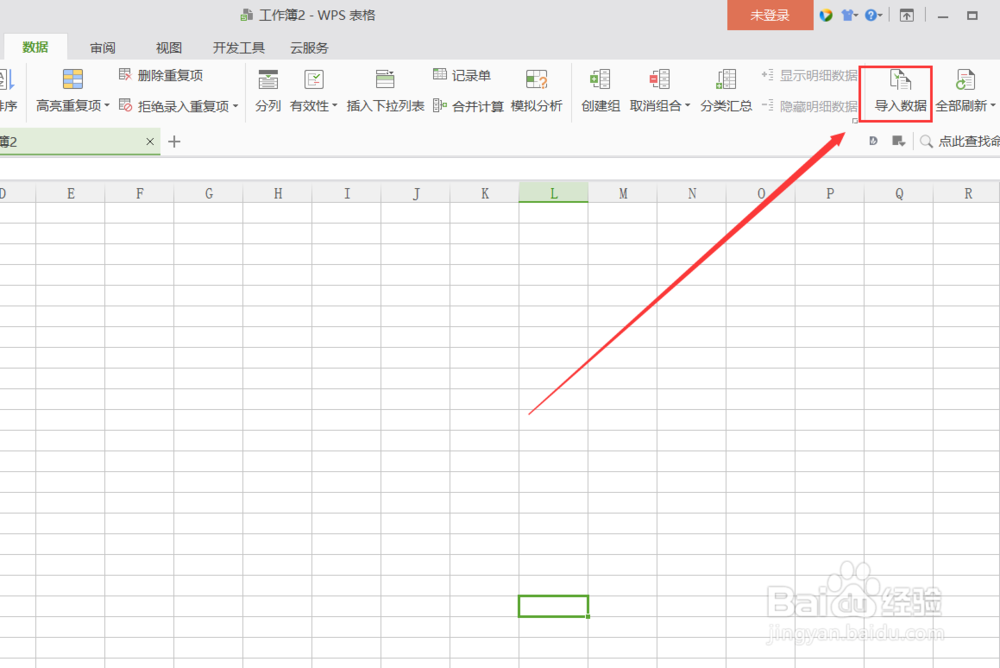Switch to the 开发工具 ribbon tab
The image size is (1000, 668).
pyautogui.click(x=239, y=48)
